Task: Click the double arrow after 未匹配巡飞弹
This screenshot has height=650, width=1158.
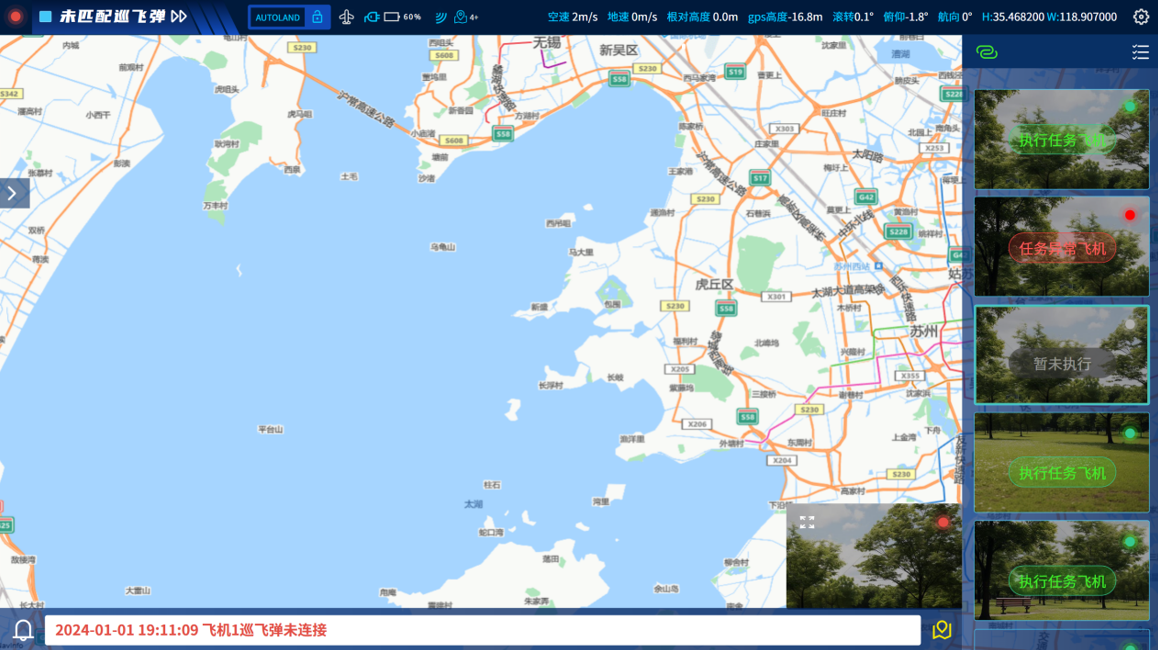Action: [179, 17]
